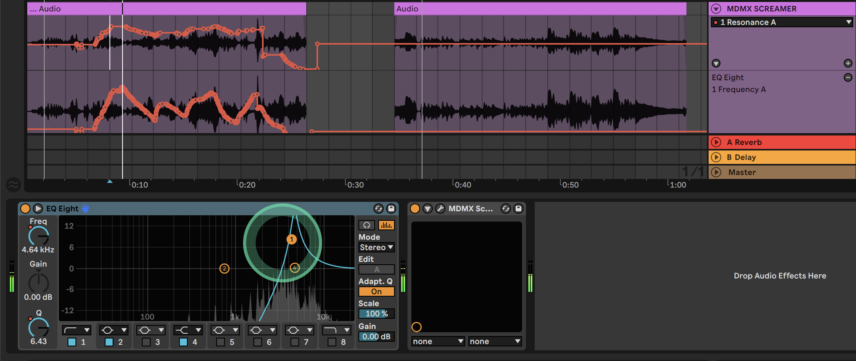
Task: Select the first '... Audio' clip header
Action: pyautogui.click(x=167, y=9)
